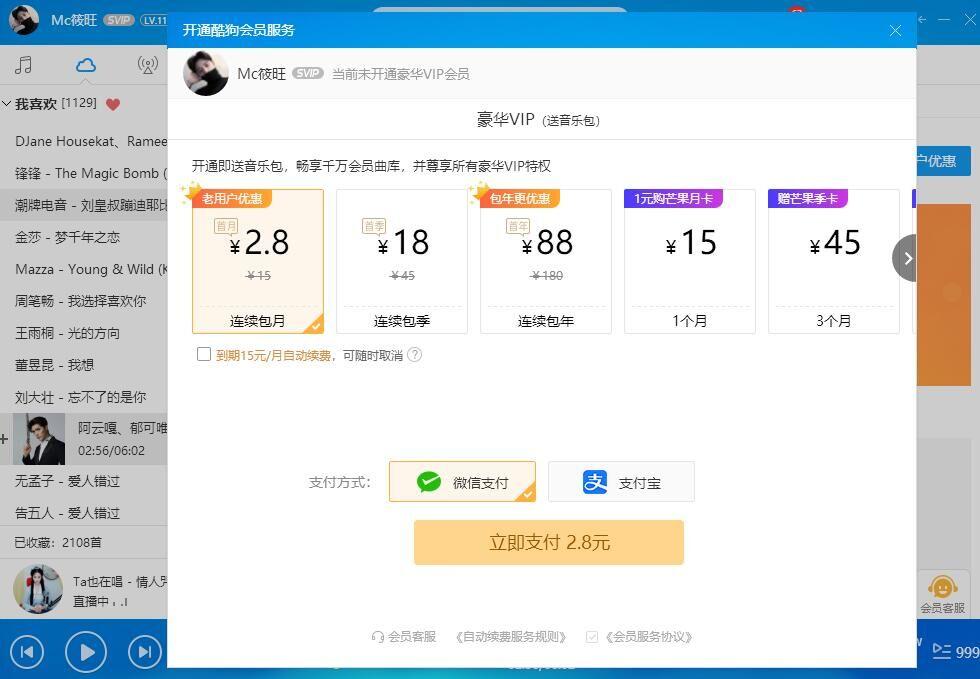Open the radio broadcast tab icon
Screen dimensions: 980x679
pyautogui.click(x=147, y=65)
